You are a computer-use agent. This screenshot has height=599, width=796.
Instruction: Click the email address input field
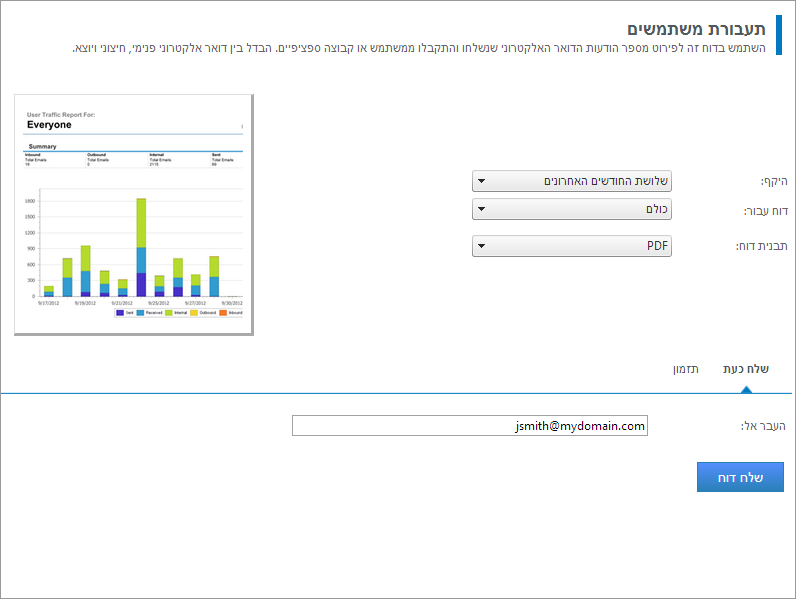(x=470, y=426)
